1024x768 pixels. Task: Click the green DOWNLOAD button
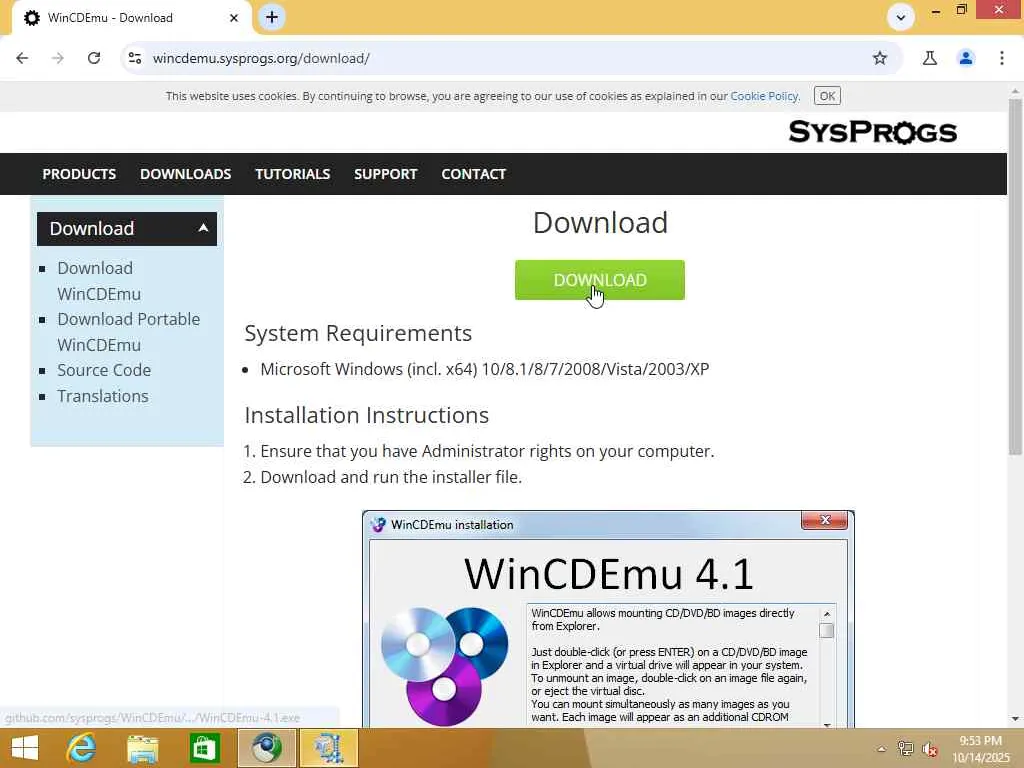600,280
